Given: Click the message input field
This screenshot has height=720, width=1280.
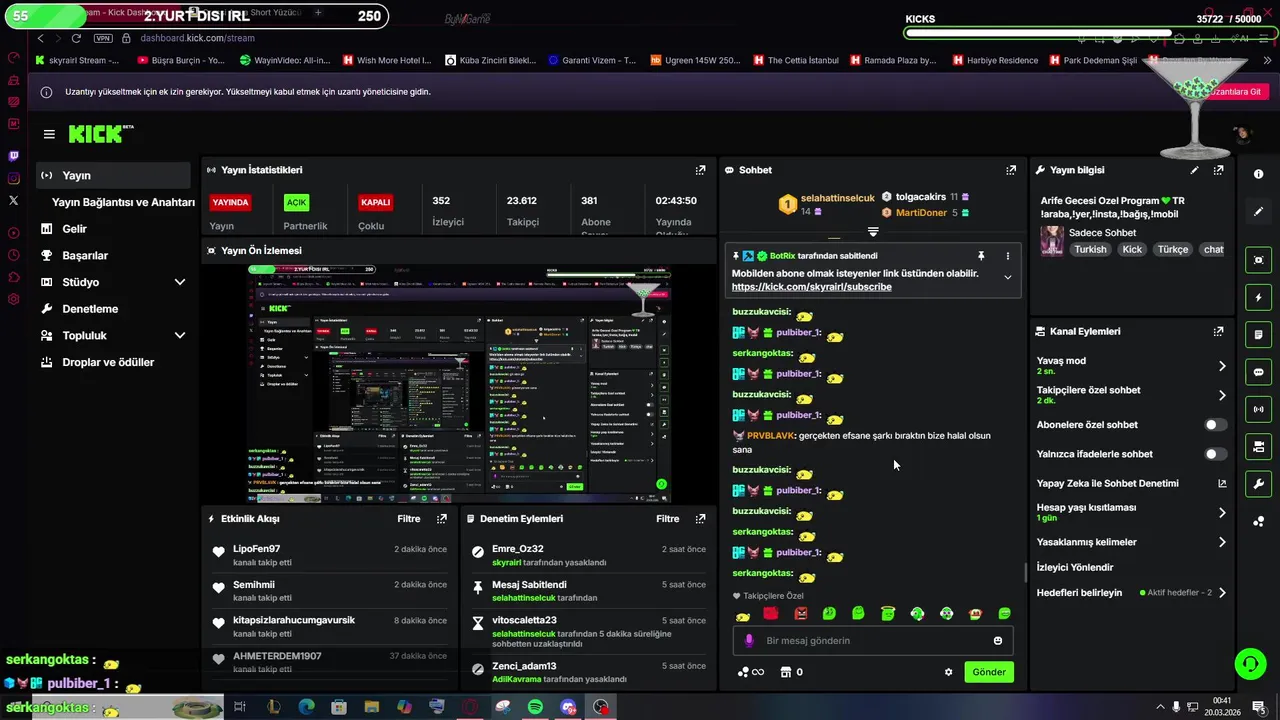Looking at the screenshot, I should (x=874, y=641).
